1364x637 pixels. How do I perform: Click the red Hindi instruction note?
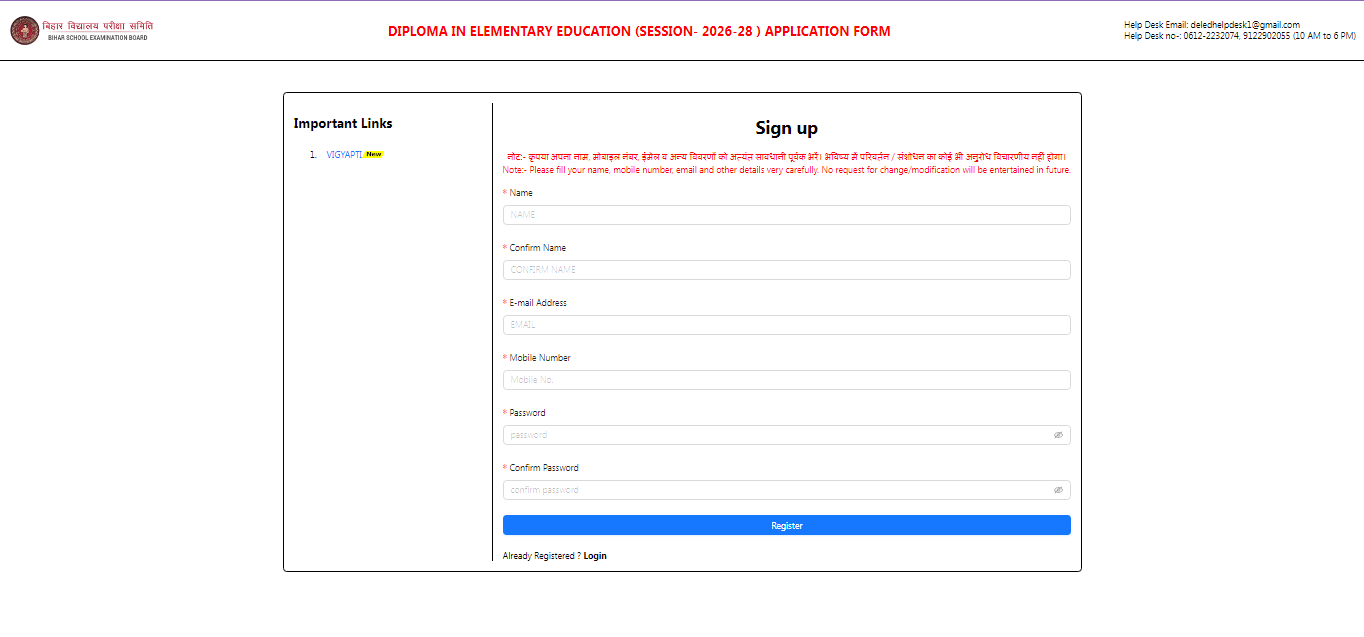786,157
